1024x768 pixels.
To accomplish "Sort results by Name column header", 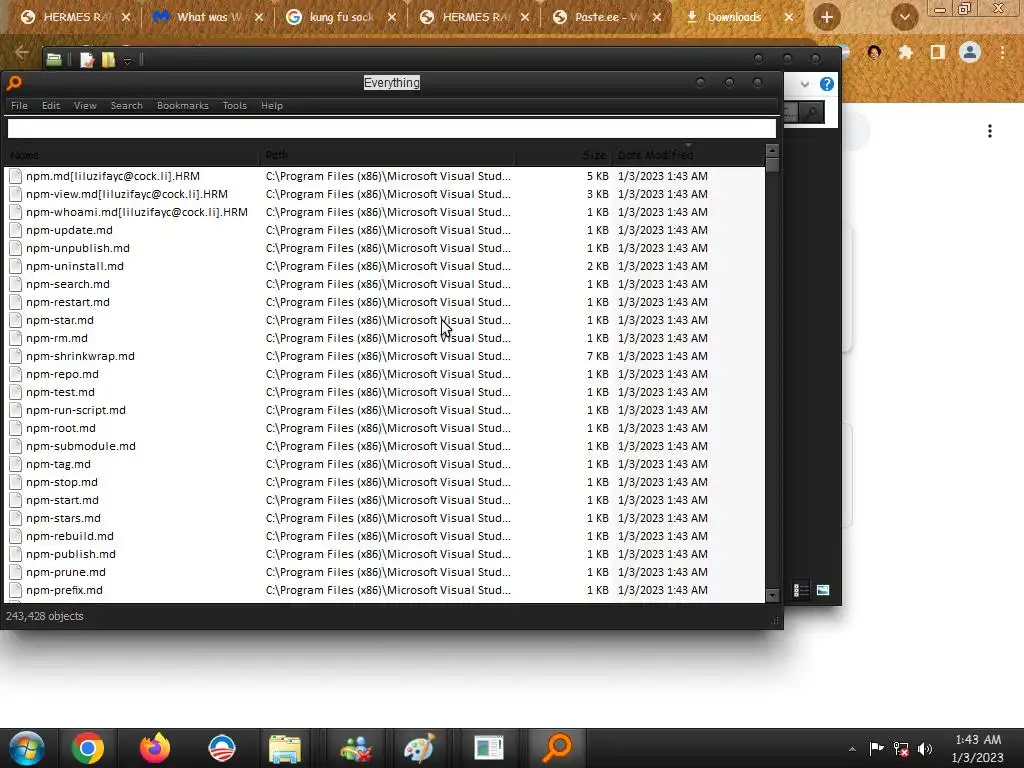I will (131, 155).
